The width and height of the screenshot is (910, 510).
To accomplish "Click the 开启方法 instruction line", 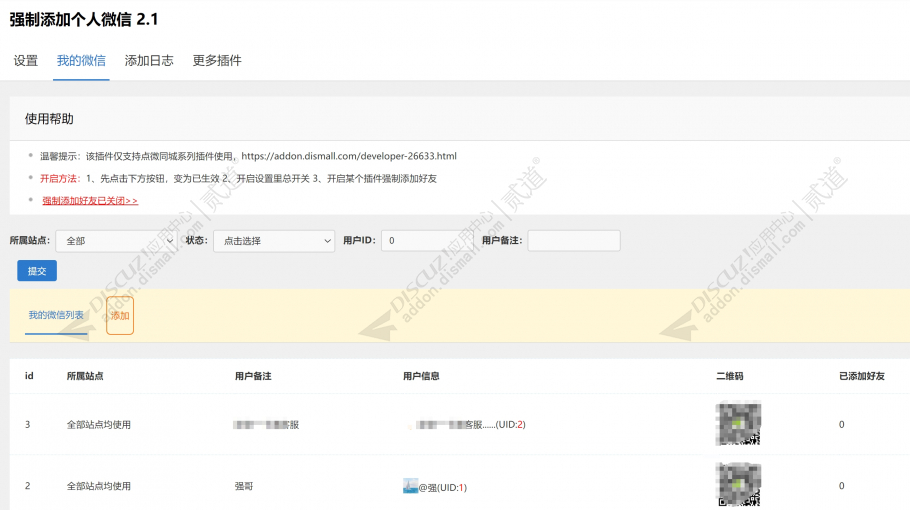I will [x=238, y=179].
